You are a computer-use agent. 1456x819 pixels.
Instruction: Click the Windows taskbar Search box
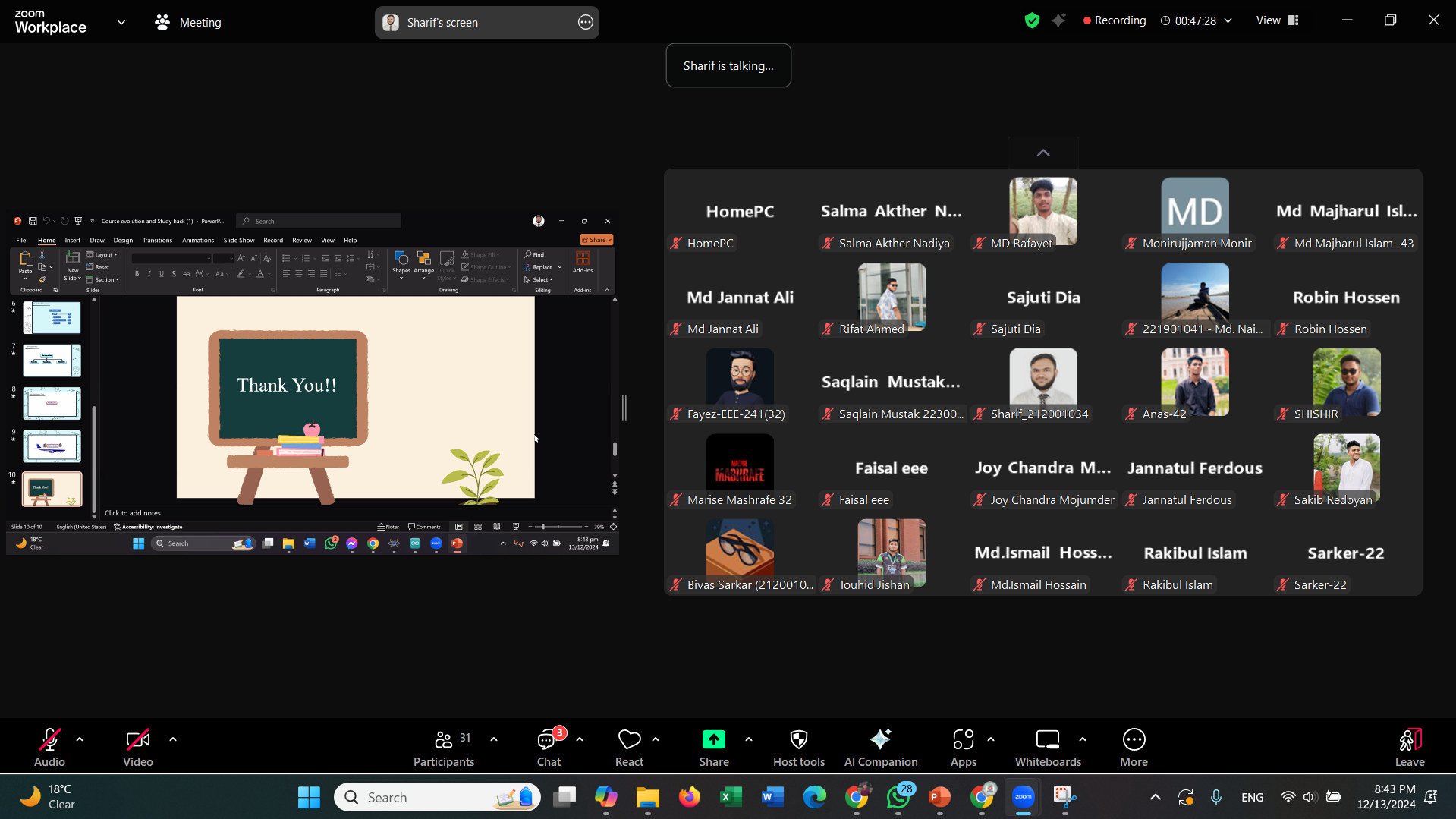pyautogui.click(x=436, y=797)
